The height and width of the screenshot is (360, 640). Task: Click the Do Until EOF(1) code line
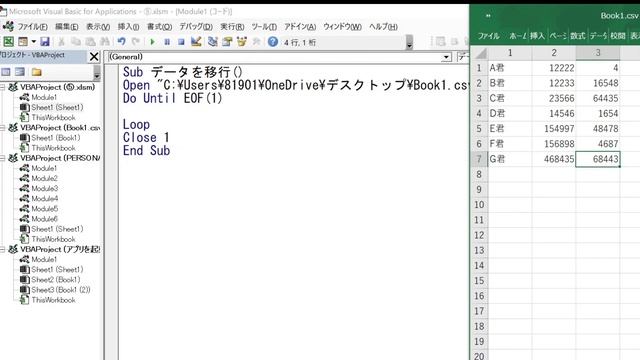pyautogui.click(x=172, y=98)
